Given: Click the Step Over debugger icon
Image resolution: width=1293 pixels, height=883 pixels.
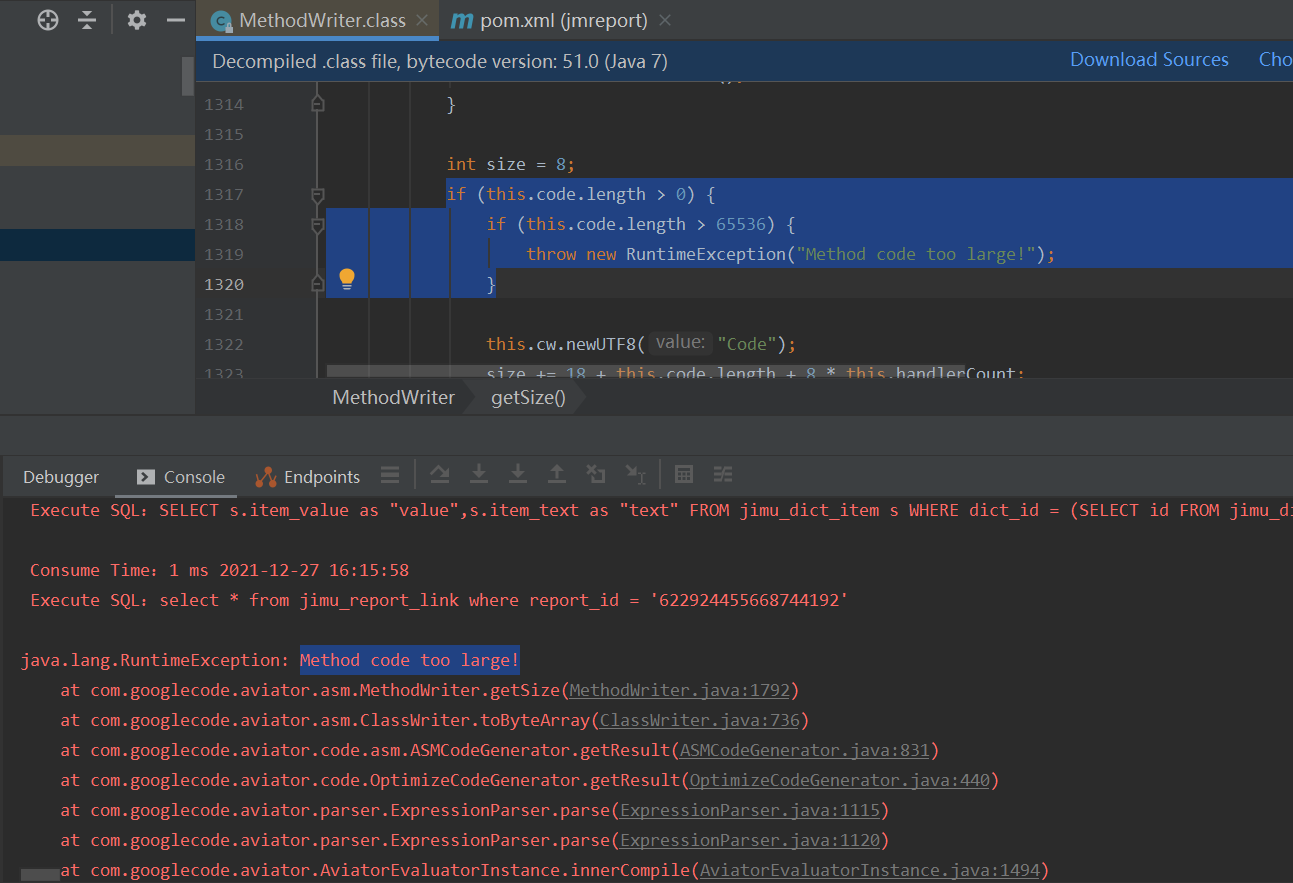Looking at the screenshot, I should coord(440,474).
